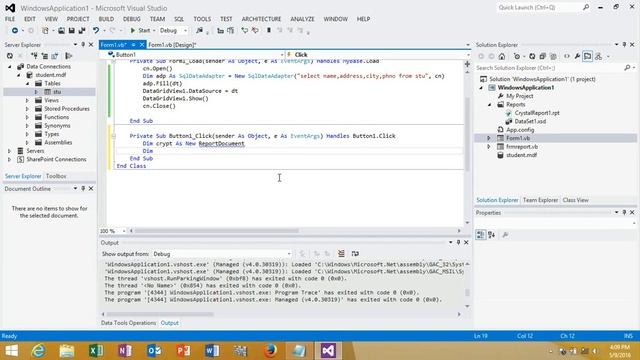Screen dimensions: 640x360
Task: Click the Home icon in Solution Explorer
Action: (502, 57)
